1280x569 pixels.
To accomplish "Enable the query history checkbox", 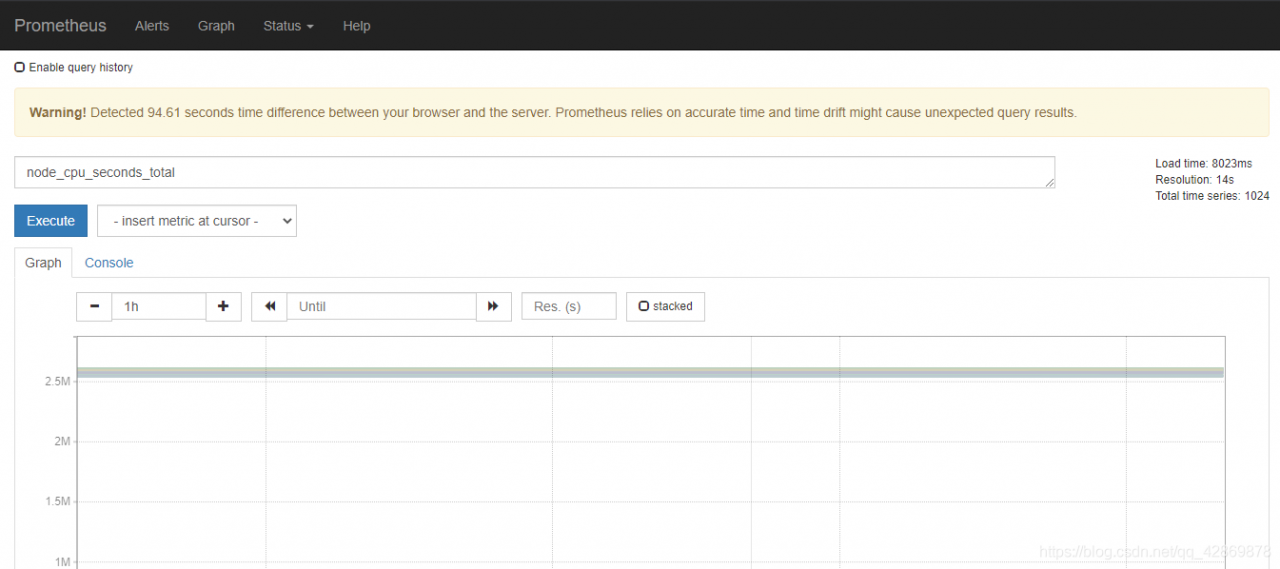I will [20, 67].
